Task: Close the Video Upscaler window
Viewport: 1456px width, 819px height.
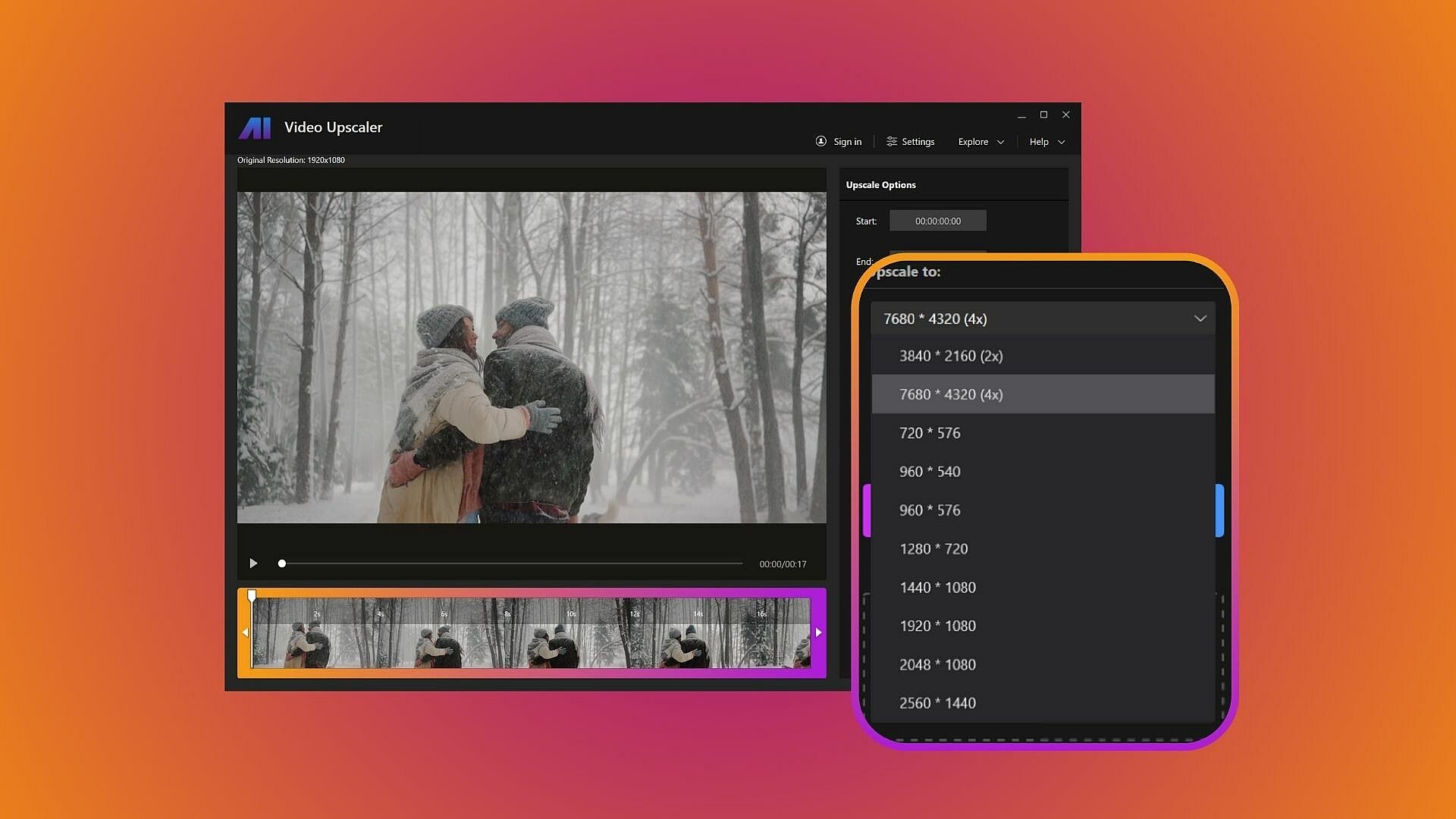Action: tap(1065, 115)
